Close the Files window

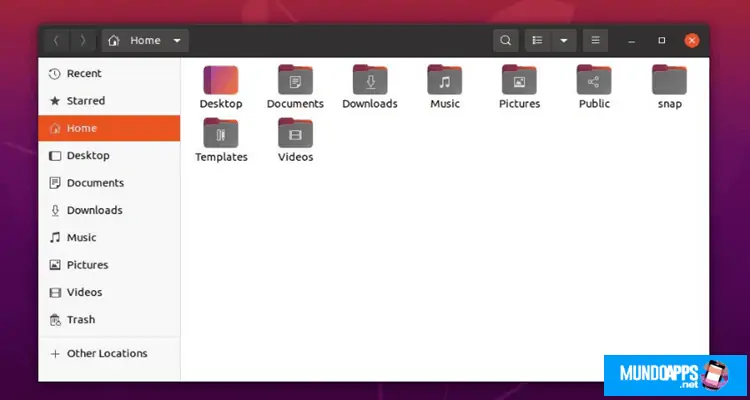[x=692, y=41]
